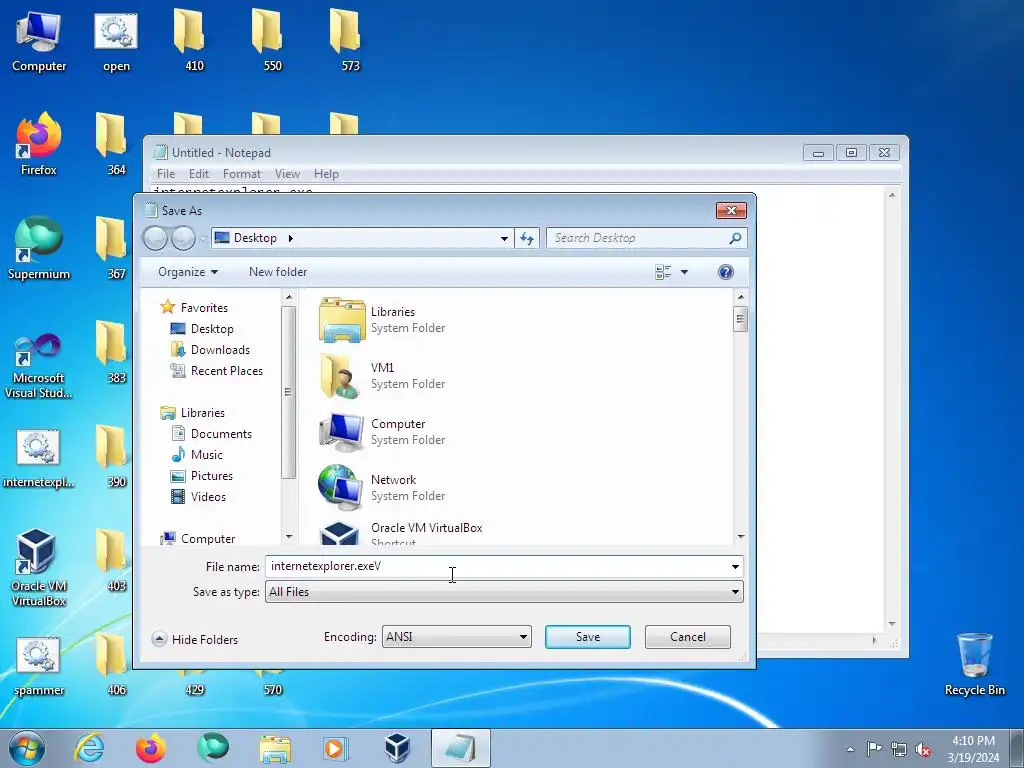1024x768 pixels.
Task: Open Notepad's Format menu
Action: [242, 174]
